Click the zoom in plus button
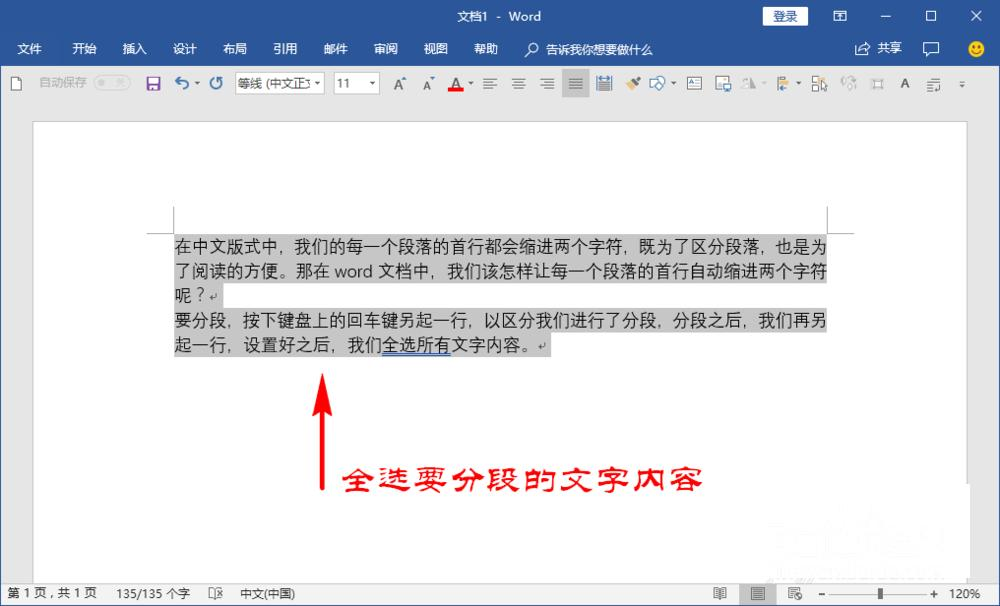The image size is (1000, 606). (x=934, y=595)
